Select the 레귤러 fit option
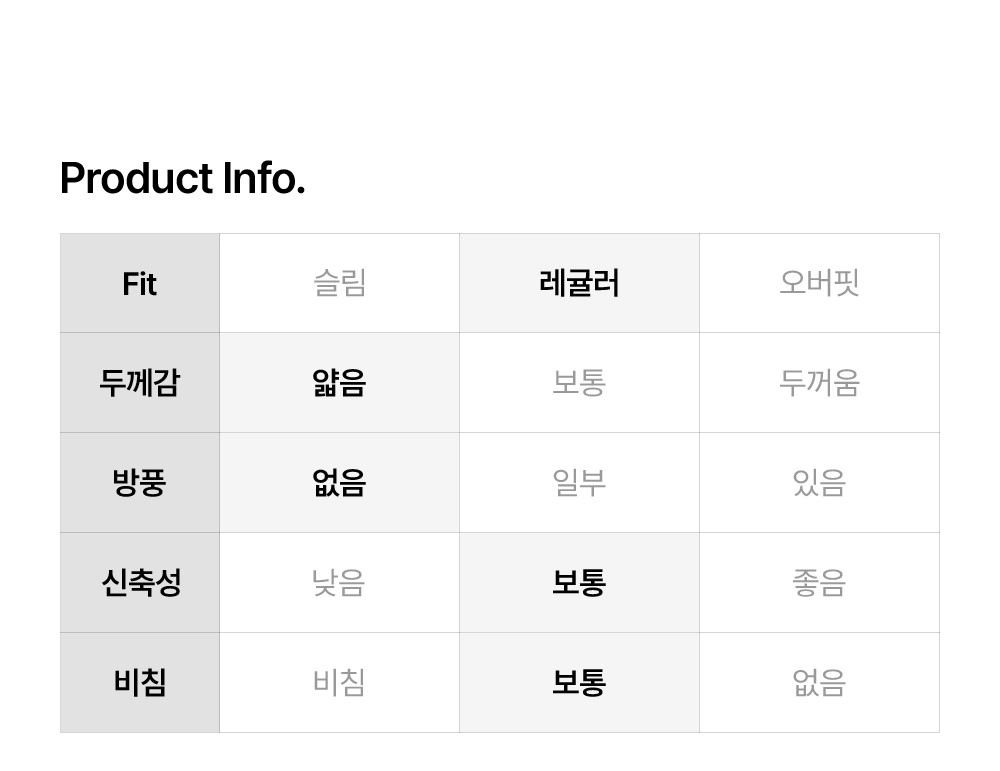This screenshot has width=1000, height=771. point(579,284)
